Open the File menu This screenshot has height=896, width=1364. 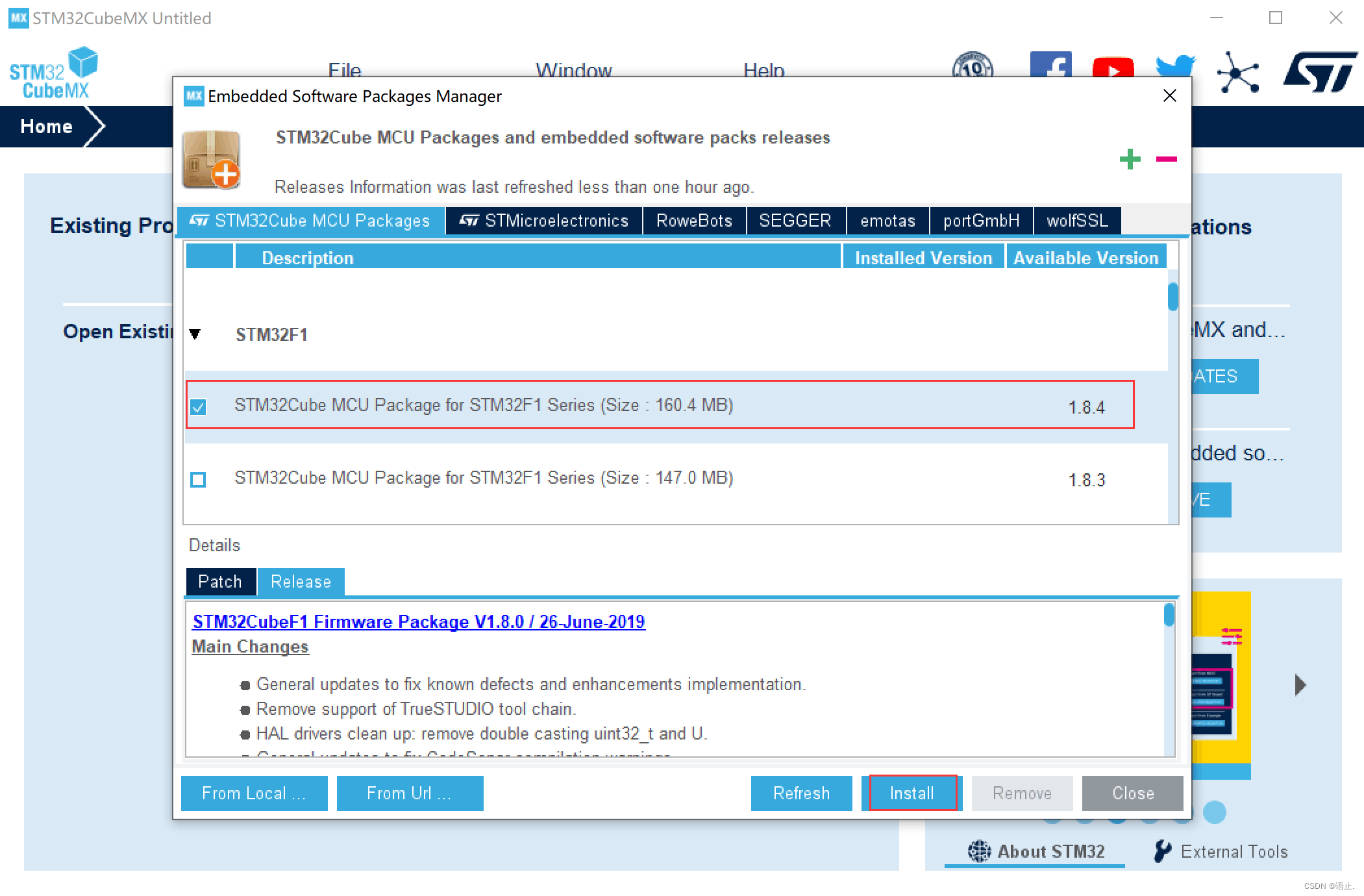[x=345, y=69]
